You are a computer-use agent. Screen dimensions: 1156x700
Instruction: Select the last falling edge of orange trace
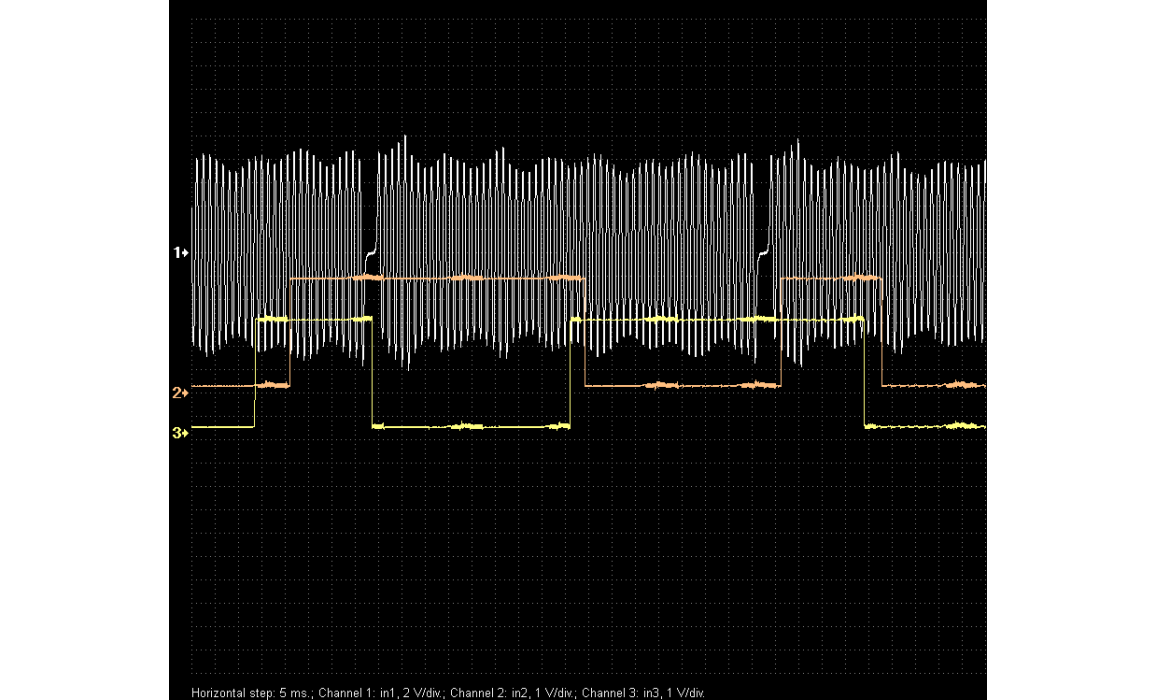tap(881, 331)
